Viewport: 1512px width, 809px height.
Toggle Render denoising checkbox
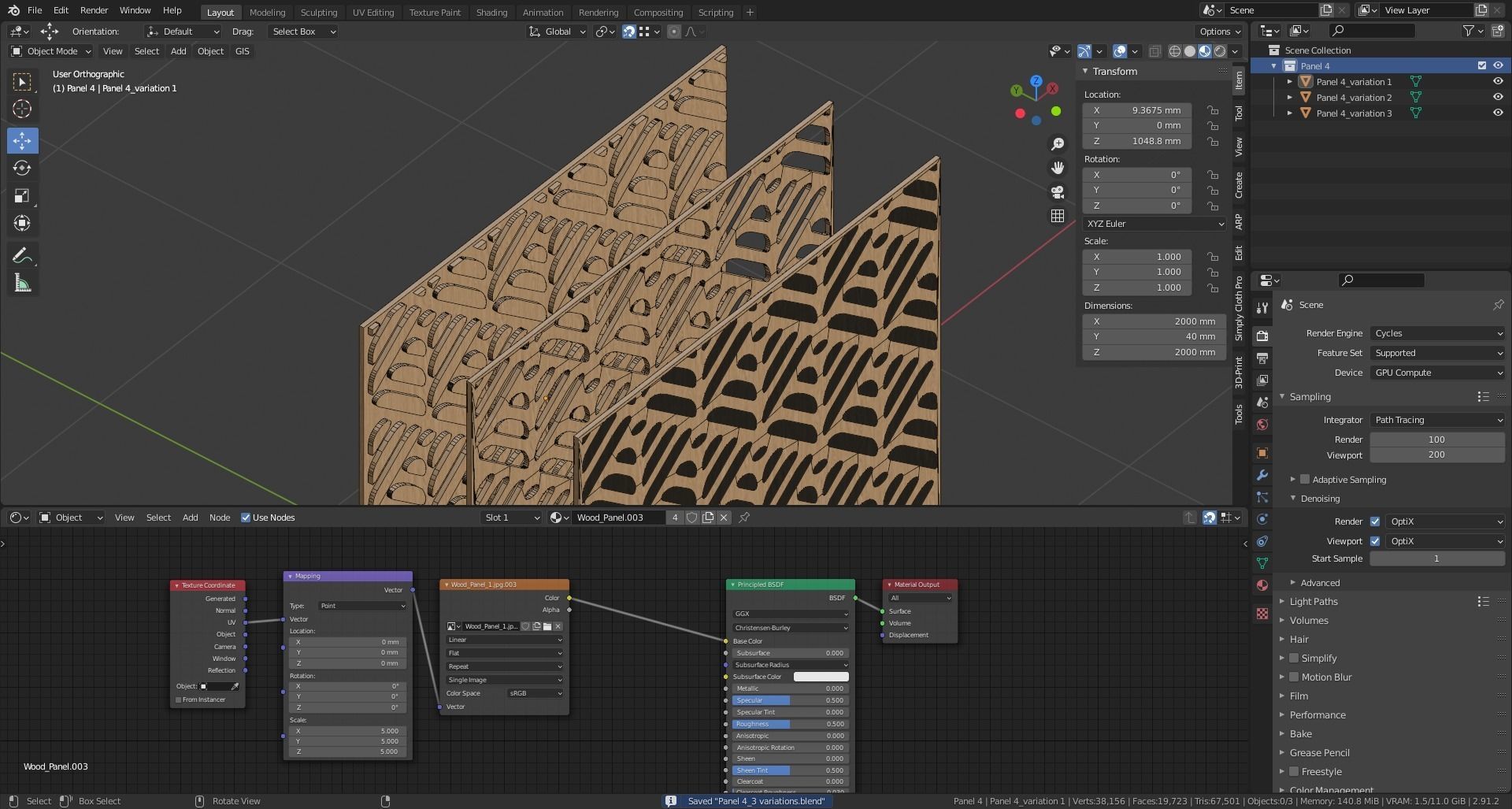click(x=1375, y=521)
